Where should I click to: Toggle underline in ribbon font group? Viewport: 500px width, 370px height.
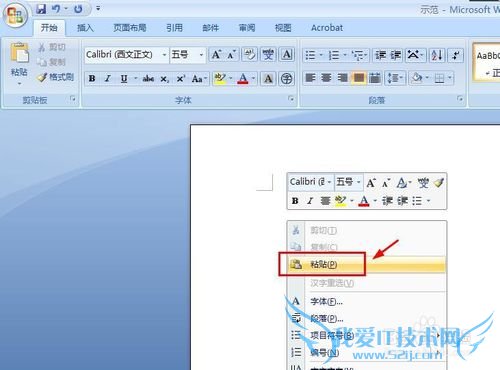point(124,79)
